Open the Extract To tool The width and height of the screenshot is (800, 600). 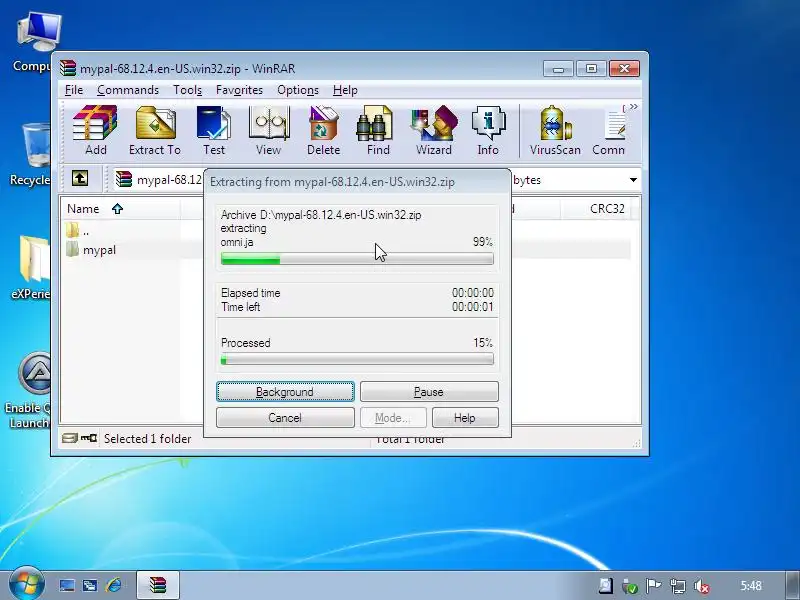pyautogui.click(x=155, y=130)
